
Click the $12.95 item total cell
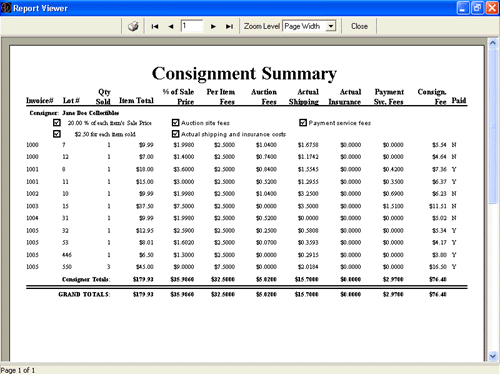point(145,230)
